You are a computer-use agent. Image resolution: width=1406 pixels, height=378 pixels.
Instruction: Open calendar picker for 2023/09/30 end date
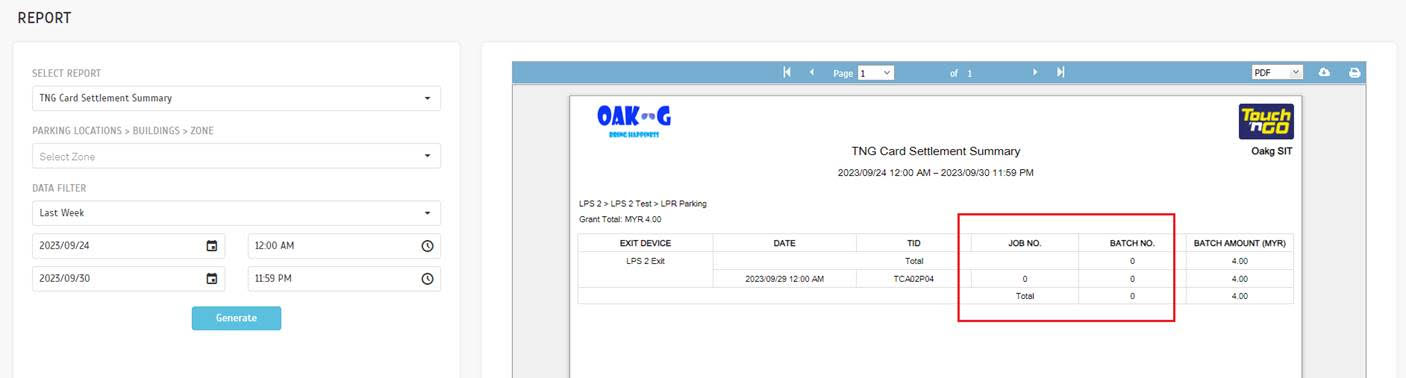(211, 279)
